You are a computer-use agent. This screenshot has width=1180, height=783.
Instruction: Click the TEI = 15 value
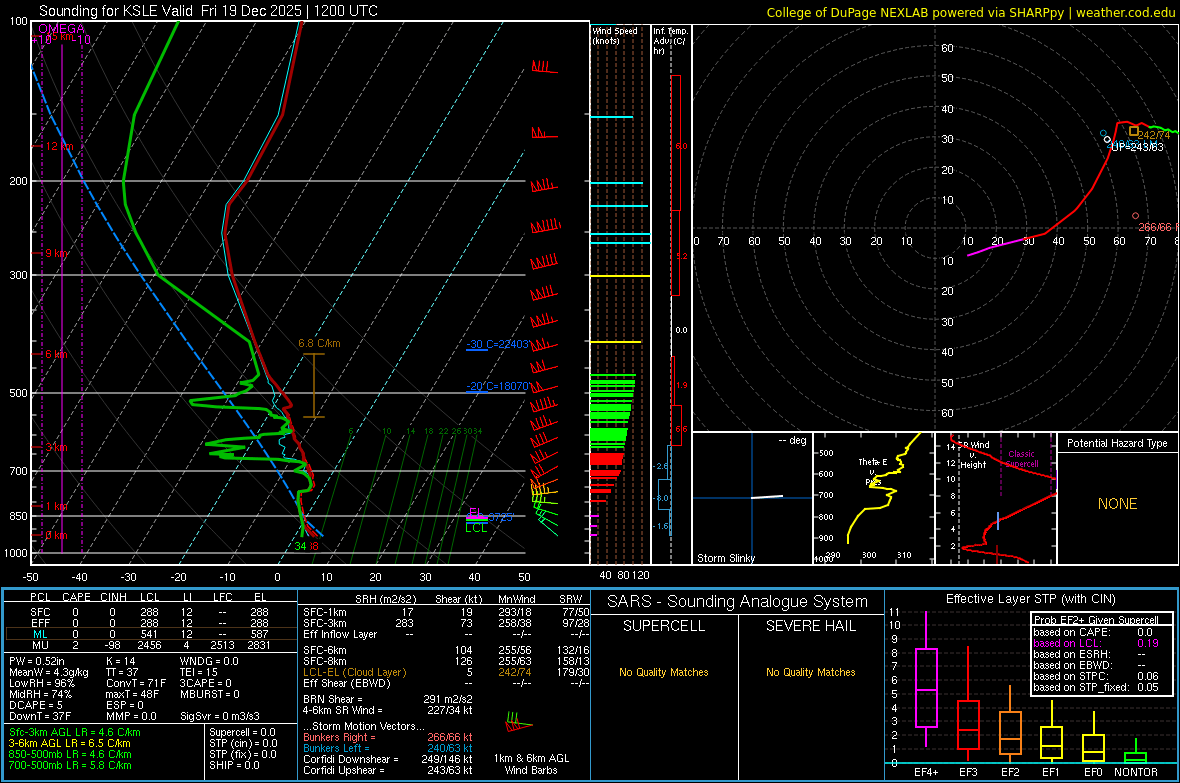198,672
